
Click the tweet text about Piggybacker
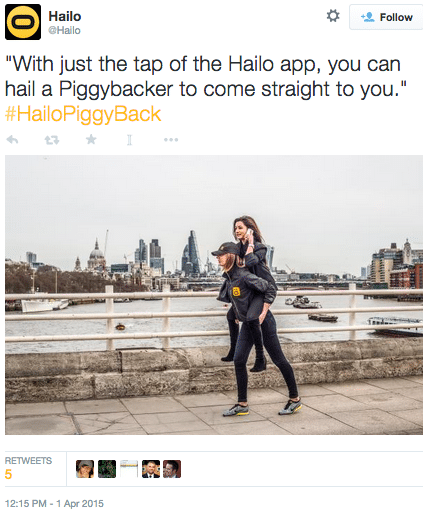click(x=206, y=77)
